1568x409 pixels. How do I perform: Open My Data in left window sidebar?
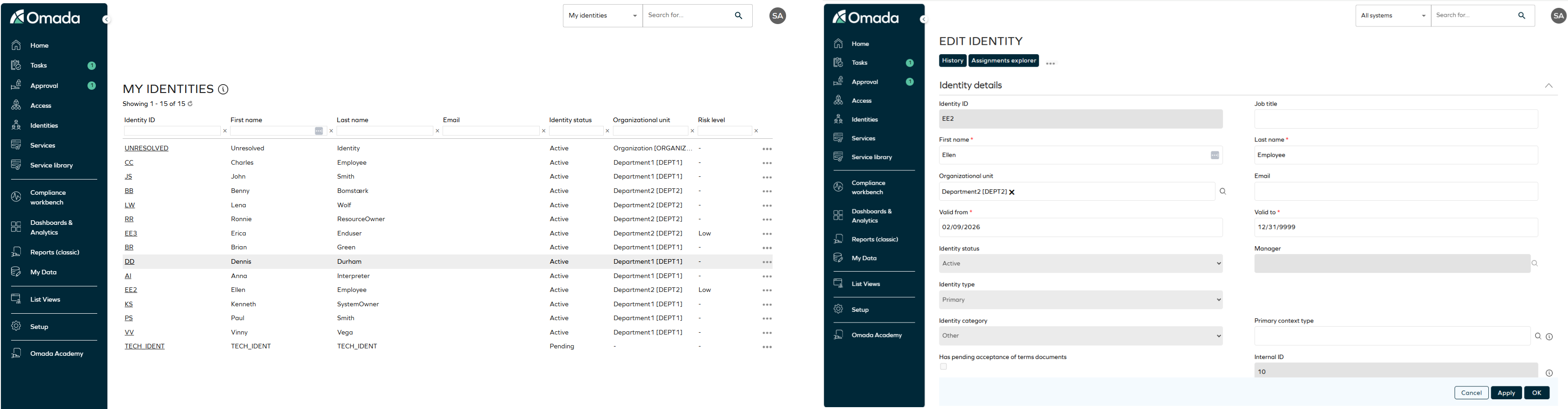pyautogui.click(x=43, y=273)
